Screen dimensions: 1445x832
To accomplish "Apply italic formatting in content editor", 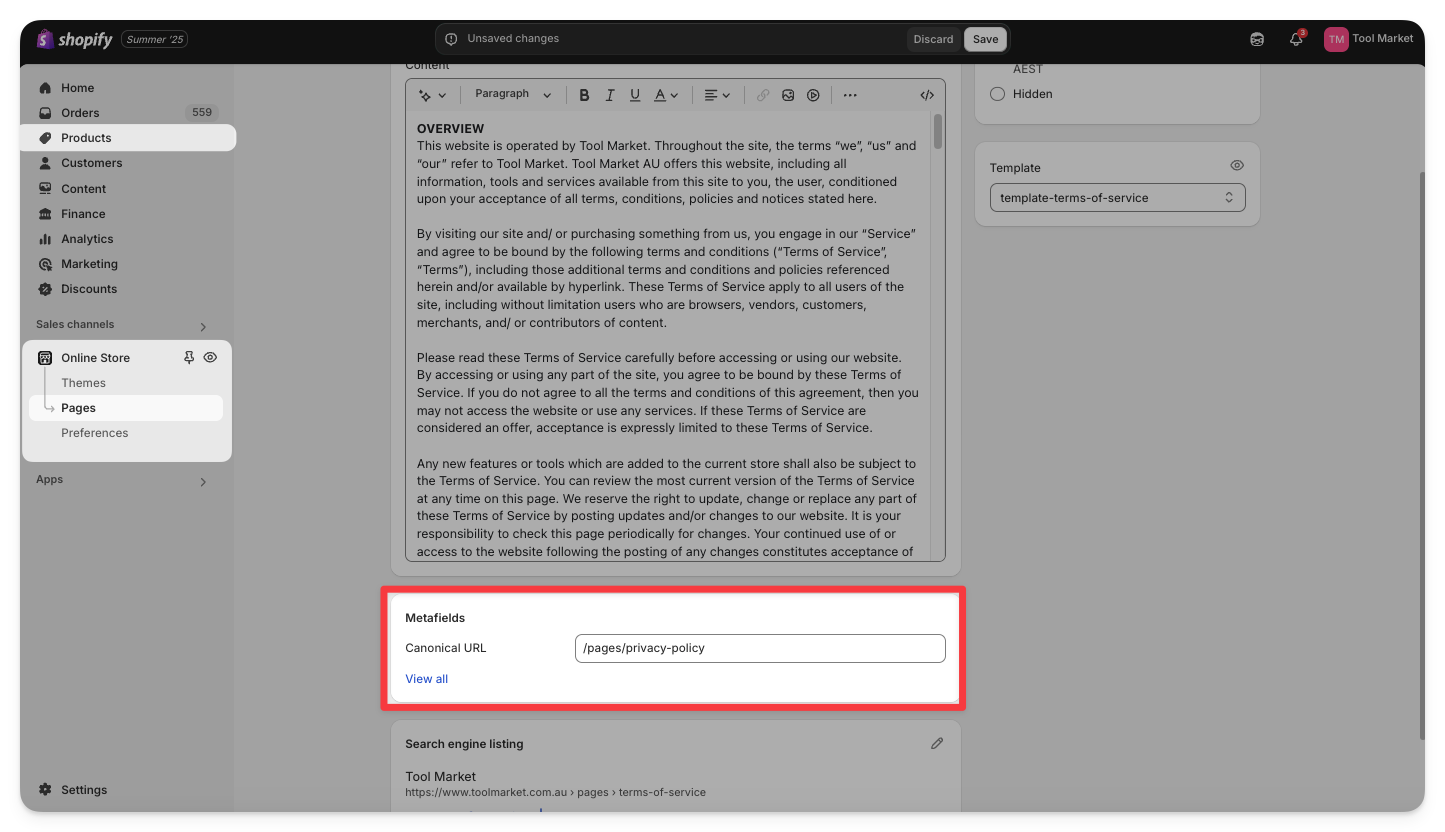I will 610,95.
